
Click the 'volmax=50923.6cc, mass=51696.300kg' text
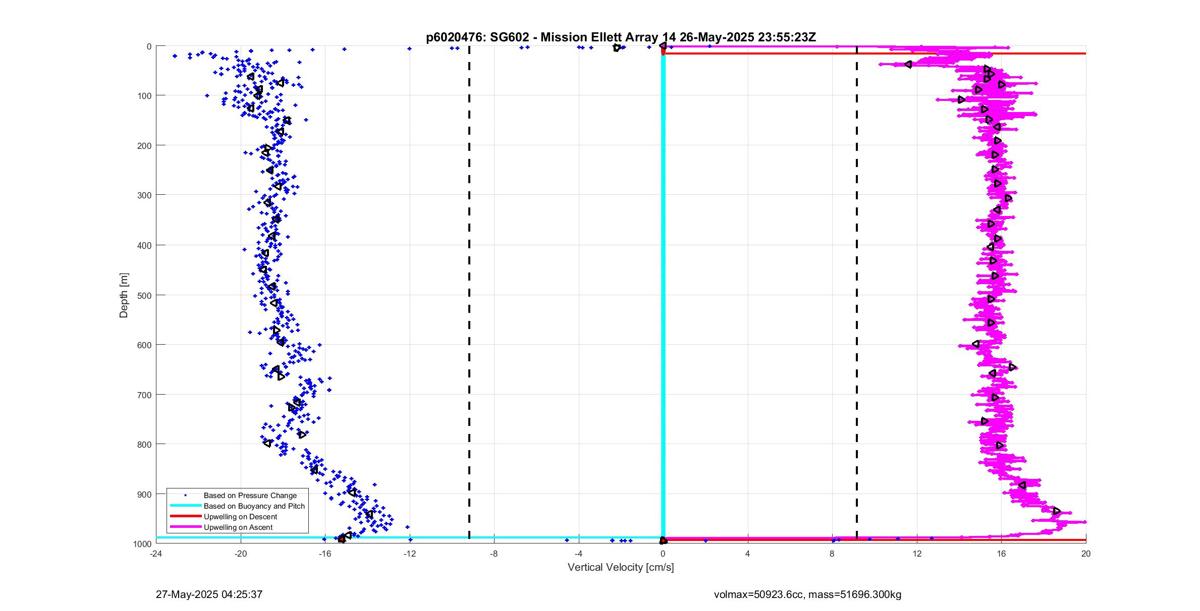pos(807,594)
